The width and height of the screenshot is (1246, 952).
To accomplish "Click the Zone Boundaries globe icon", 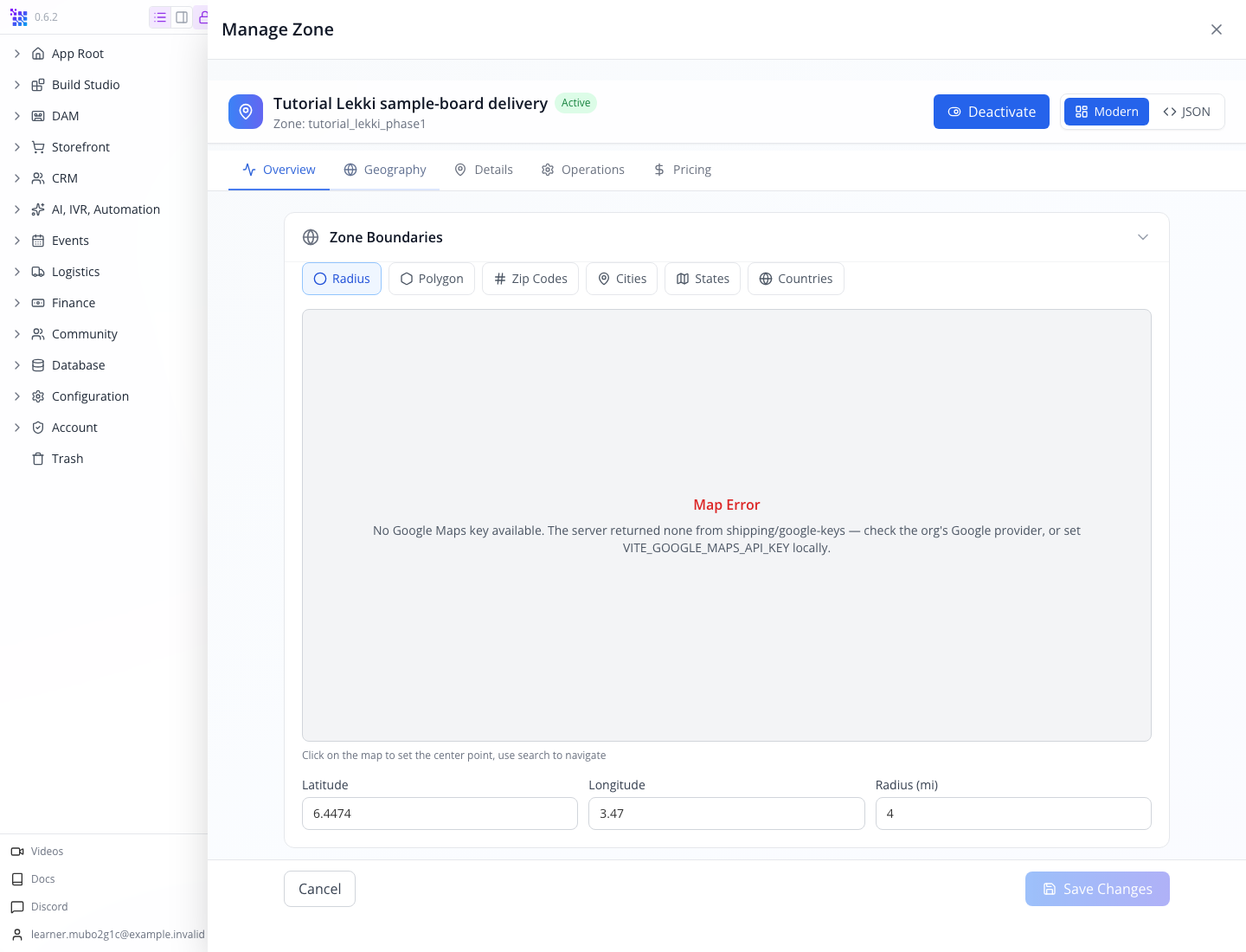I will pos(311,237).
